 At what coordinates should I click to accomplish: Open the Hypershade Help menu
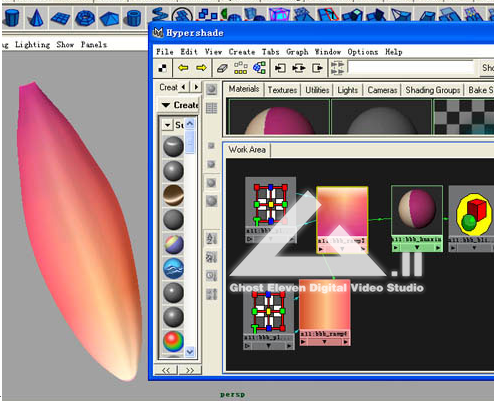pos(394,52)
